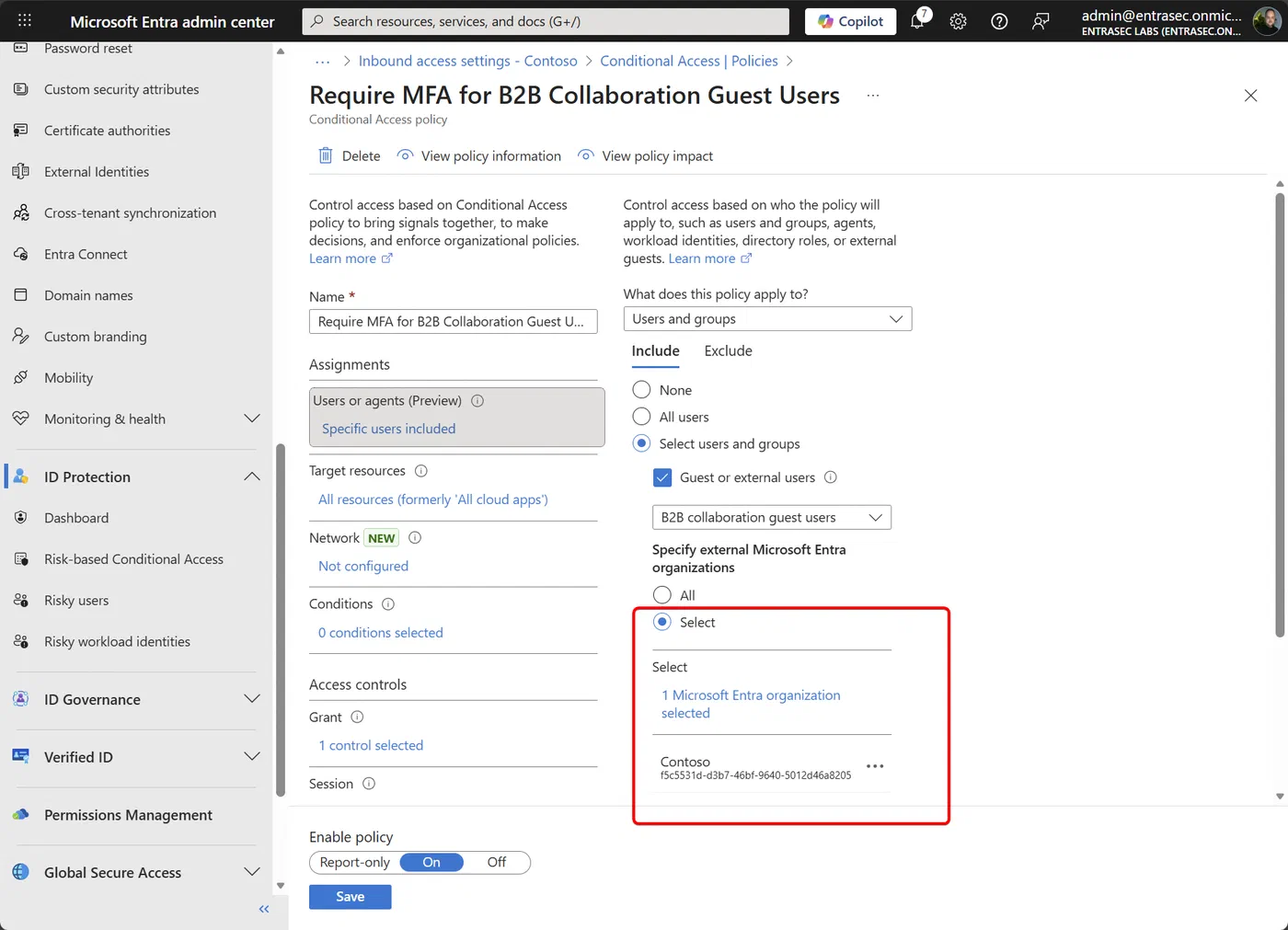Screen dimensions: 1288x930
Task: Open the feedback icon in header
Action: (x=1041, y=21)
